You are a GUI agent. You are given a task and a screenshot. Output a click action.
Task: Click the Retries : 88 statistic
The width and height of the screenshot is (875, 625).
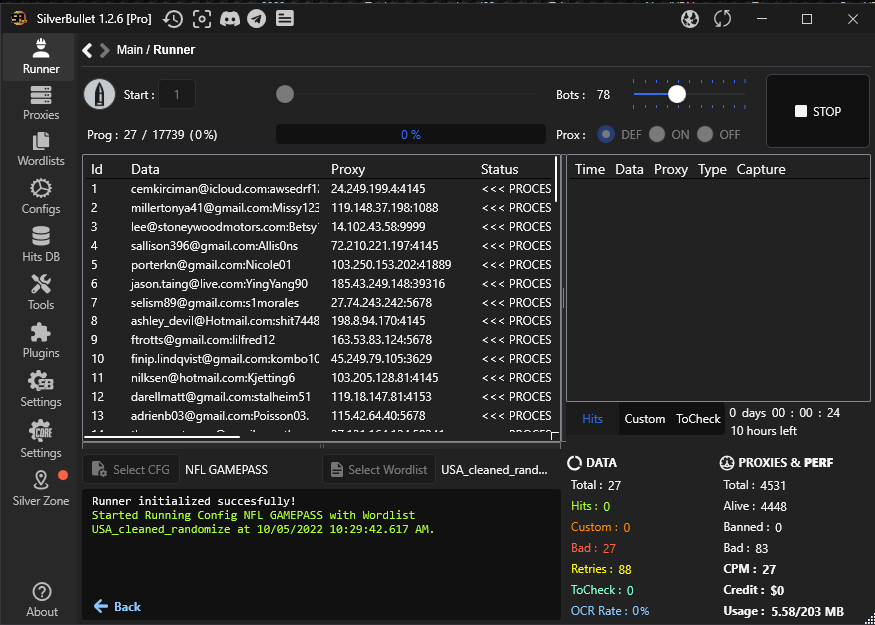601,569
